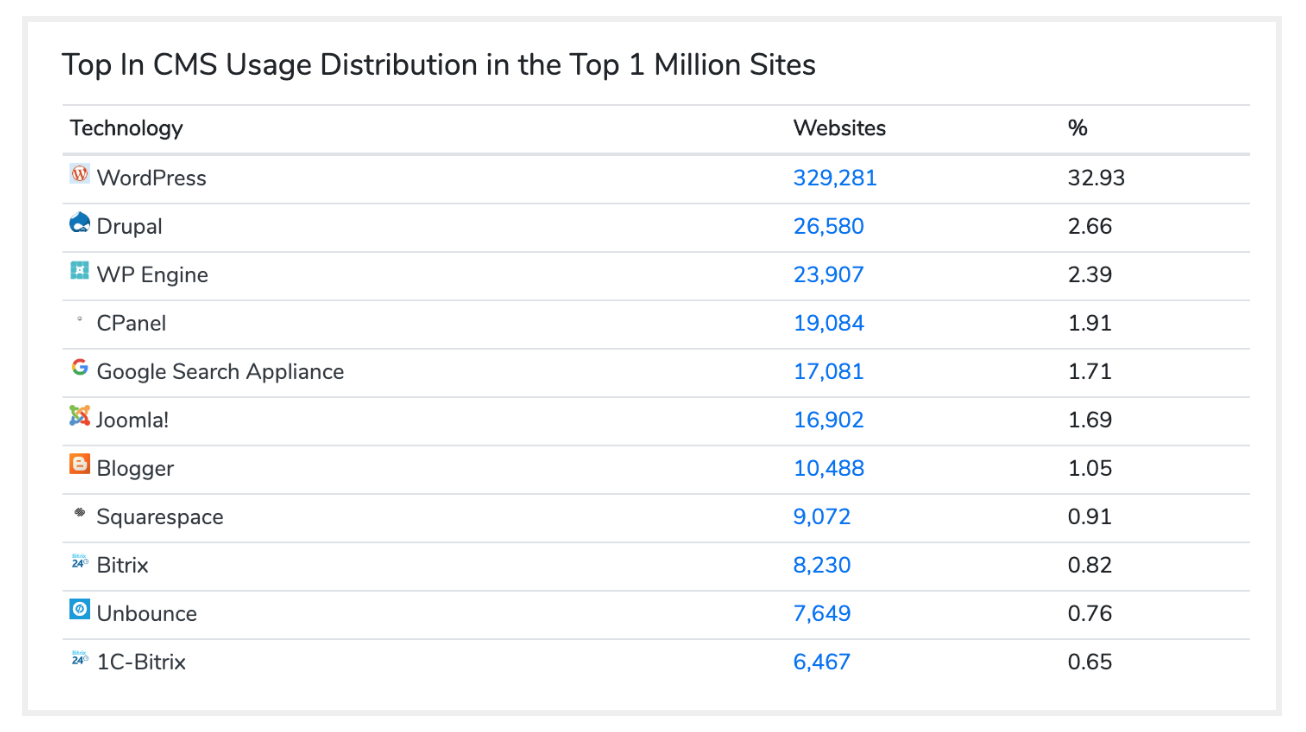
Task: Click the Joomla! logo icon
Action: [x=80, y=417]
